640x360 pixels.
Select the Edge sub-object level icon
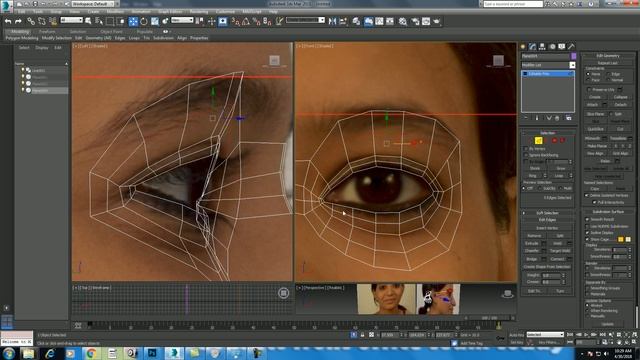tap(538, 140)
